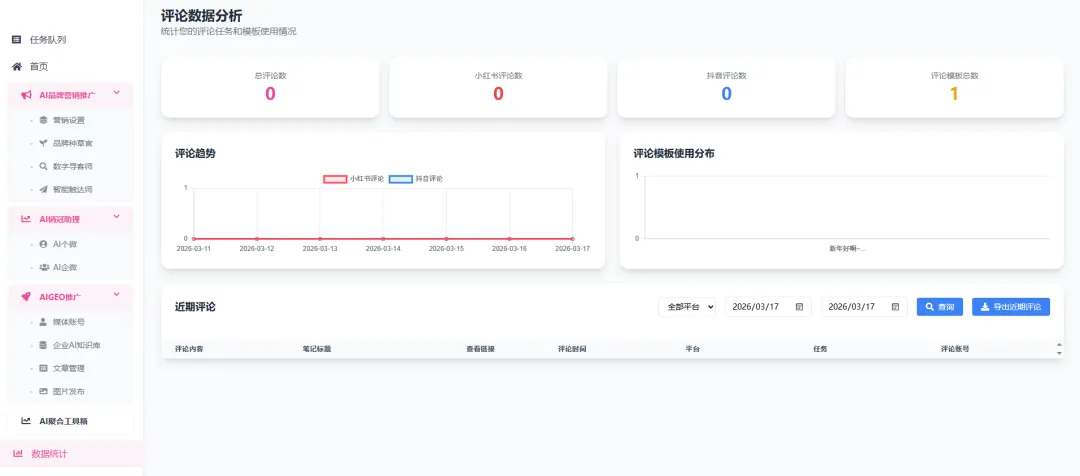Collapse the AIGEO推广 group chevron
Viewport: 1080px width, 476px height.
116,294
